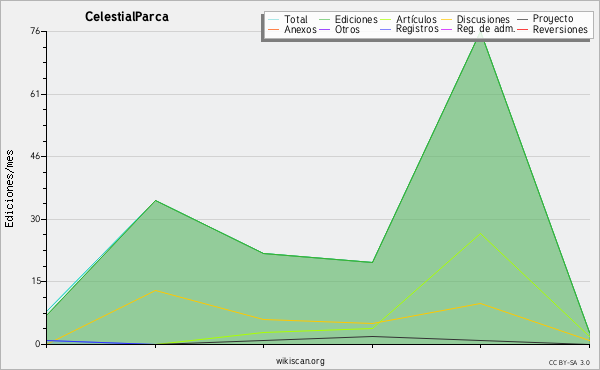The height and width of the screenshot is (370, 600).
Task: Click the purple Otros color swatch
Action: (324, 29)
